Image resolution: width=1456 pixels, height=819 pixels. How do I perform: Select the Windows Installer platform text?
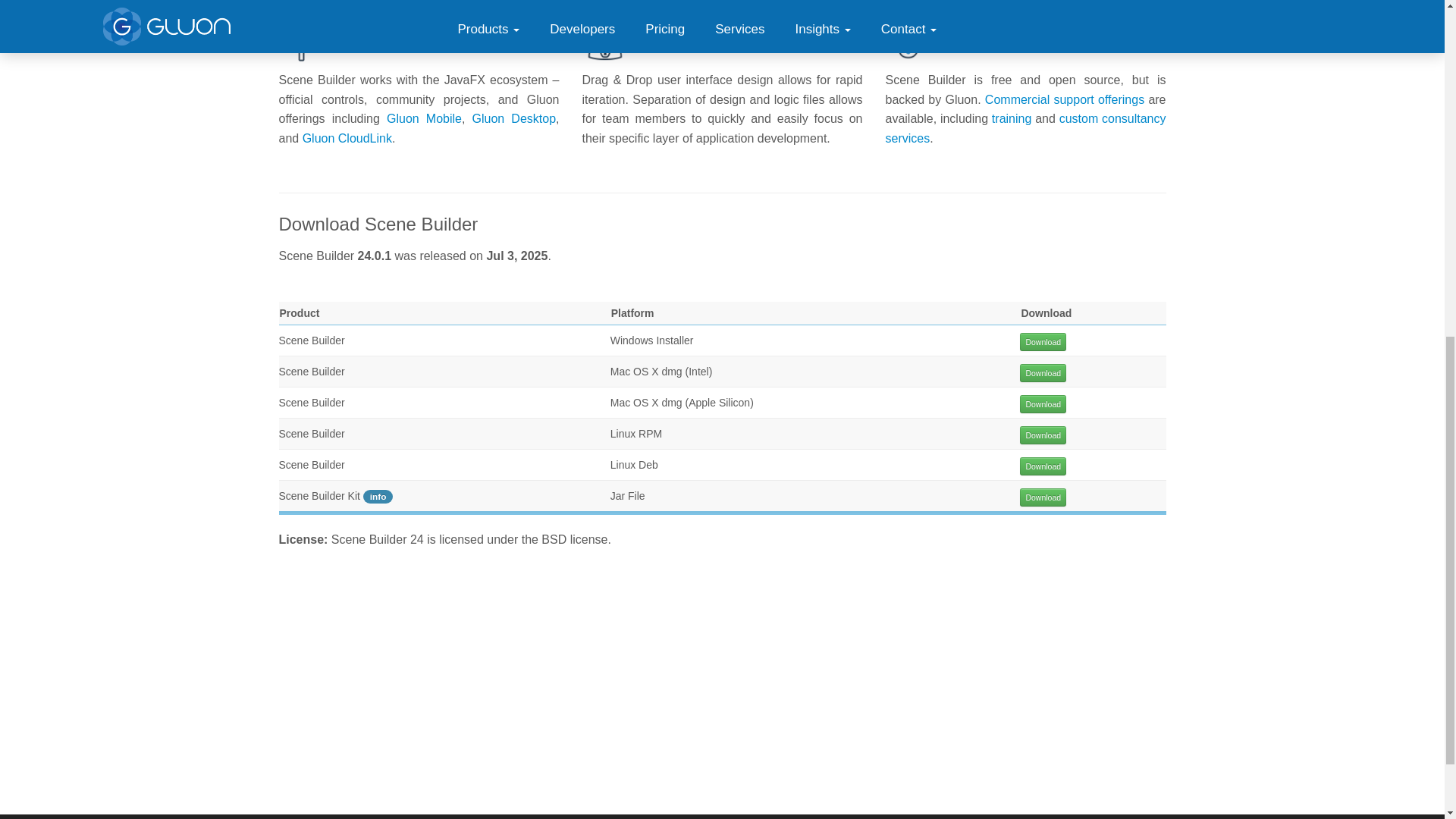coord(651,340)
